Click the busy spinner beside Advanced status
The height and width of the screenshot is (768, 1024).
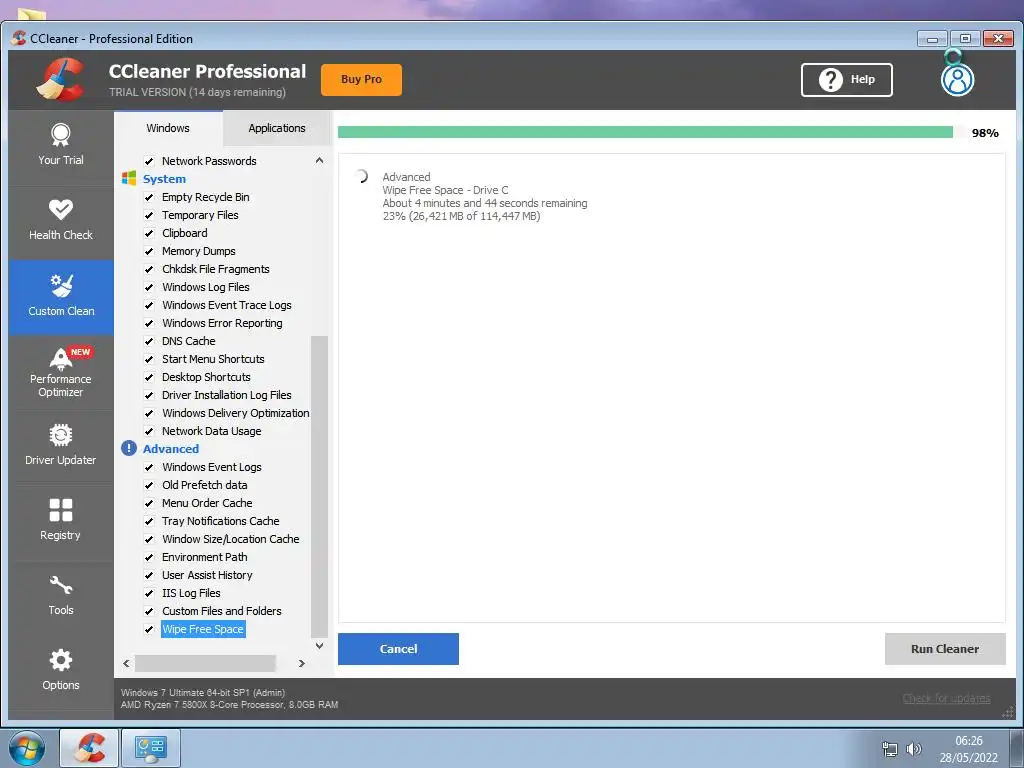pos(361,176)
